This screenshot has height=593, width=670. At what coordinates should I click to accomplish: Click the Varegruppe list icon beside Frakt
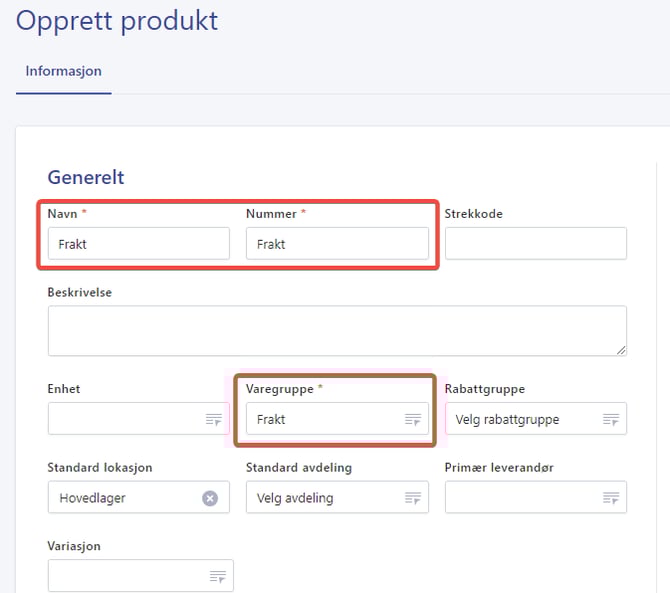tap(412, 420)
